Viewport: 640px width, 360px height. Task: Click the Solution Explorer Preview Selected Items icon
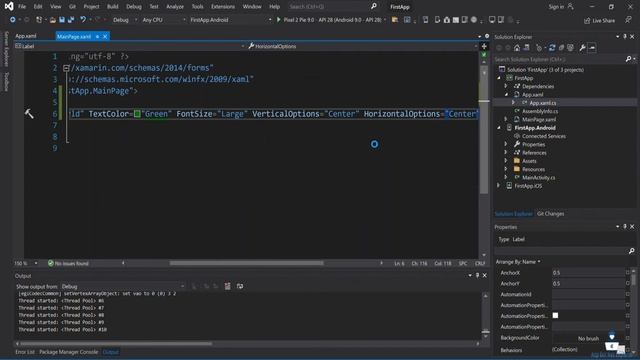(x=592, y=48)
